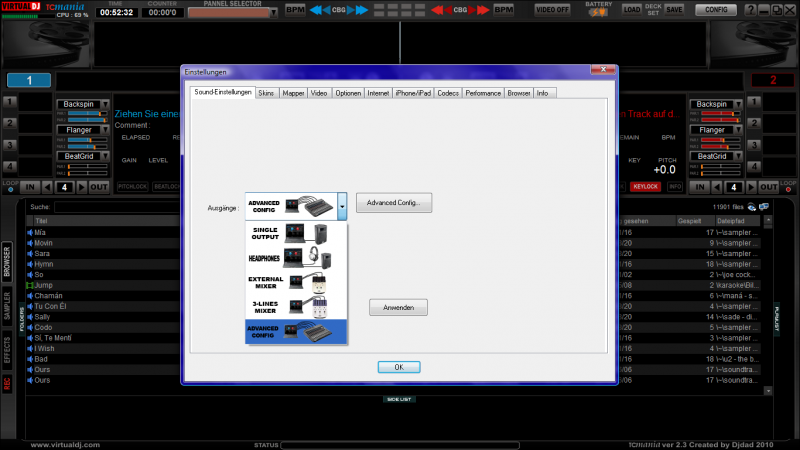This screenshot has height=450, width=800.
Task: Click right deck BPM button
Action: (504, 10)
